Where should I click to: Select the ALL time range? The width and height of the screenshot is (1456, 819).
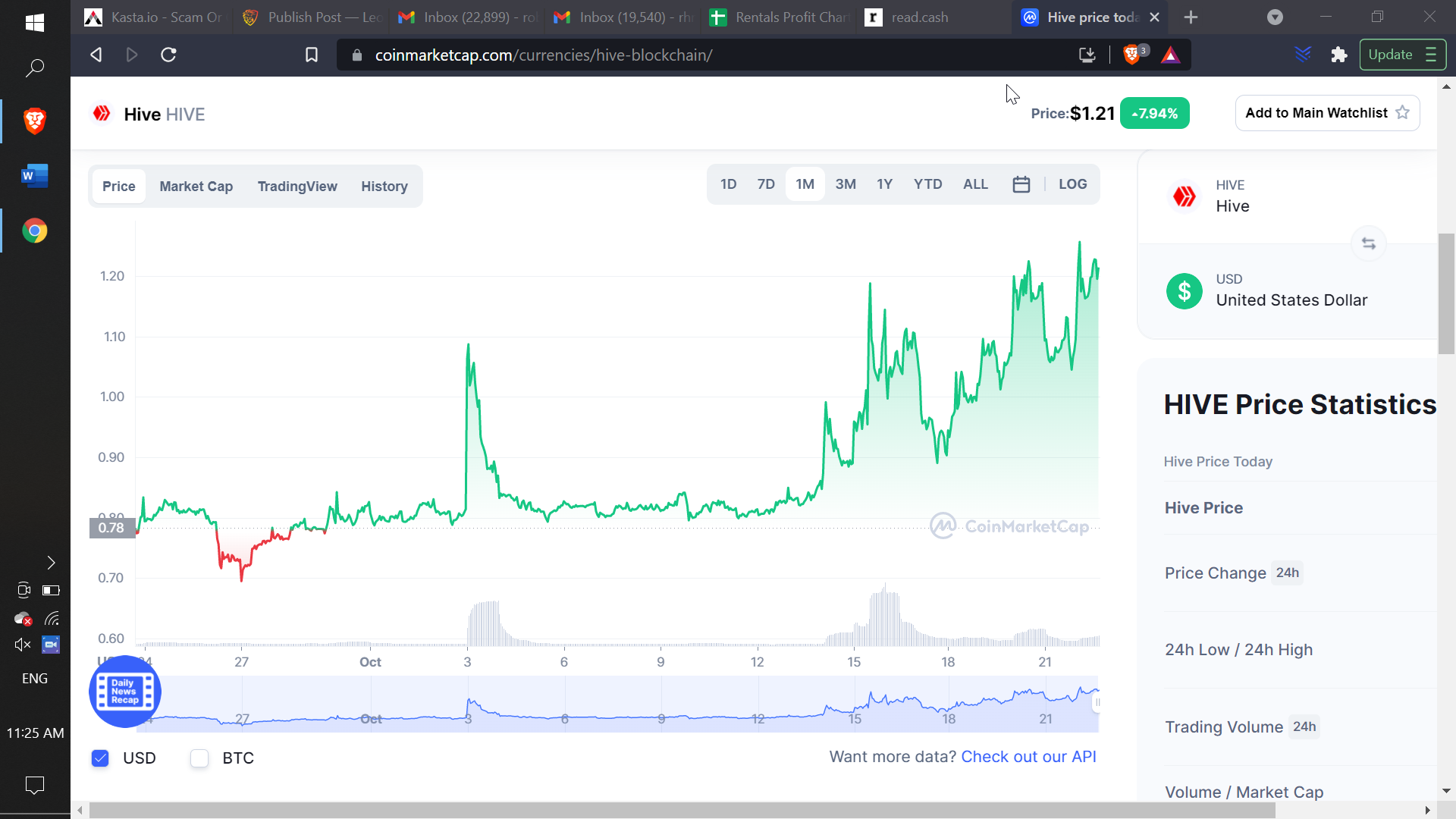975,184
